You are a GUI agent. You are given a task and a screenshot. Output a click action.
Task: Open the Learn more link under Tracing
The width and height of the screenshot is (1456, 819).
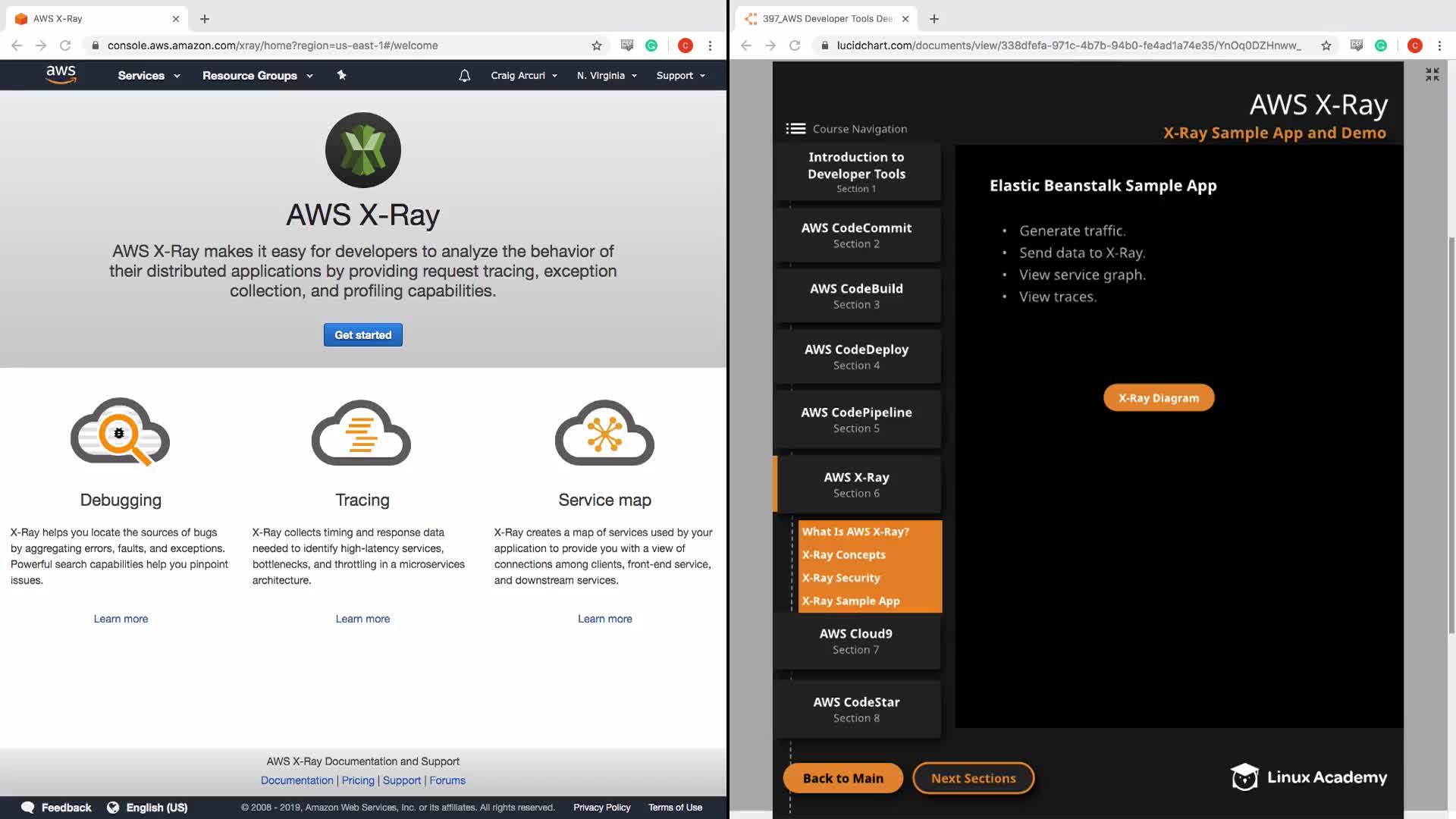click(x=362, y=619)
